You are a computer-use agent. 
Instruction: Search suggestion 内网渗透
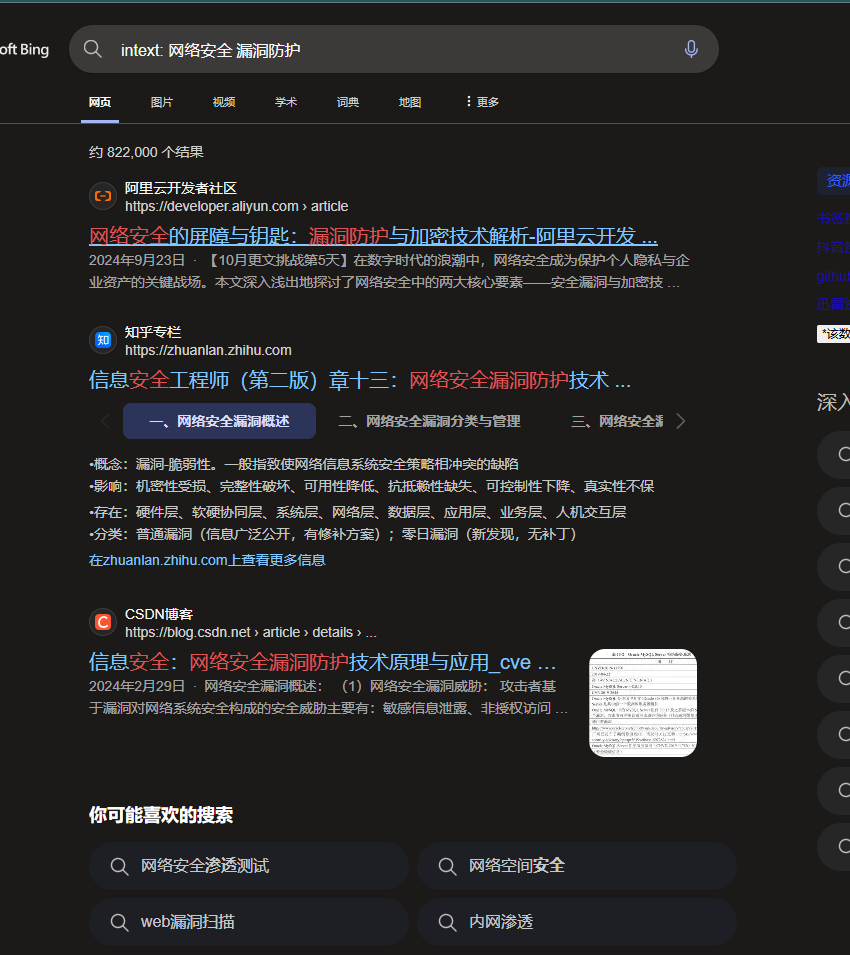577,922
